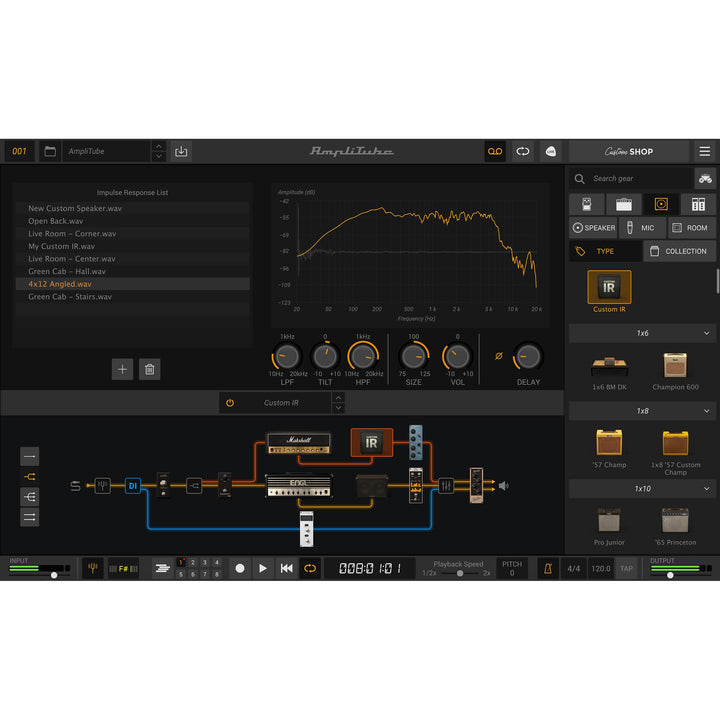Select 'Live Room – Corner.wav' in list
The width and height of the screenshot is (720, 720).
tap(132, 234)
